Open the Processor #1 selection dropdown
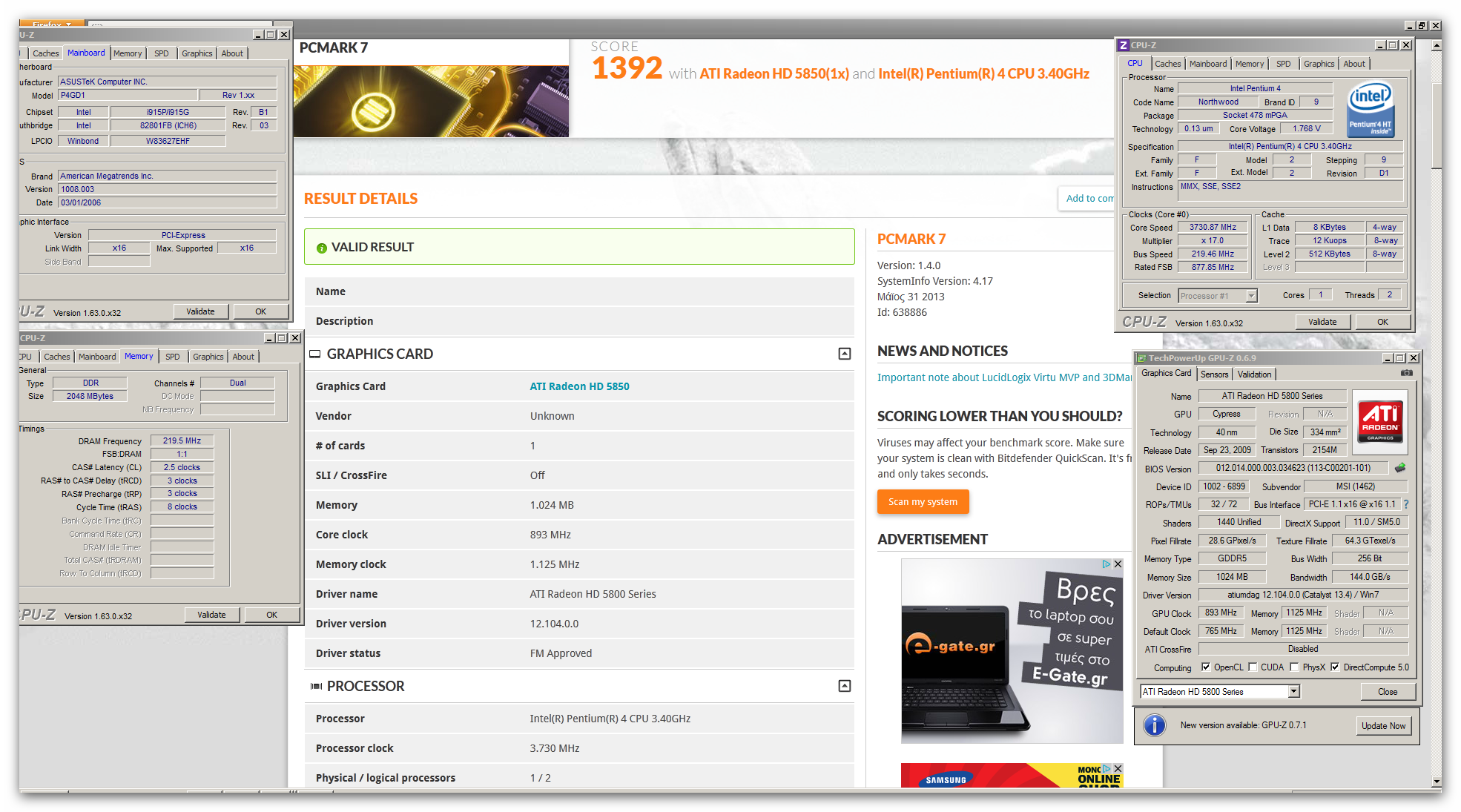The image size is (1461, 812). point(1251,296)
